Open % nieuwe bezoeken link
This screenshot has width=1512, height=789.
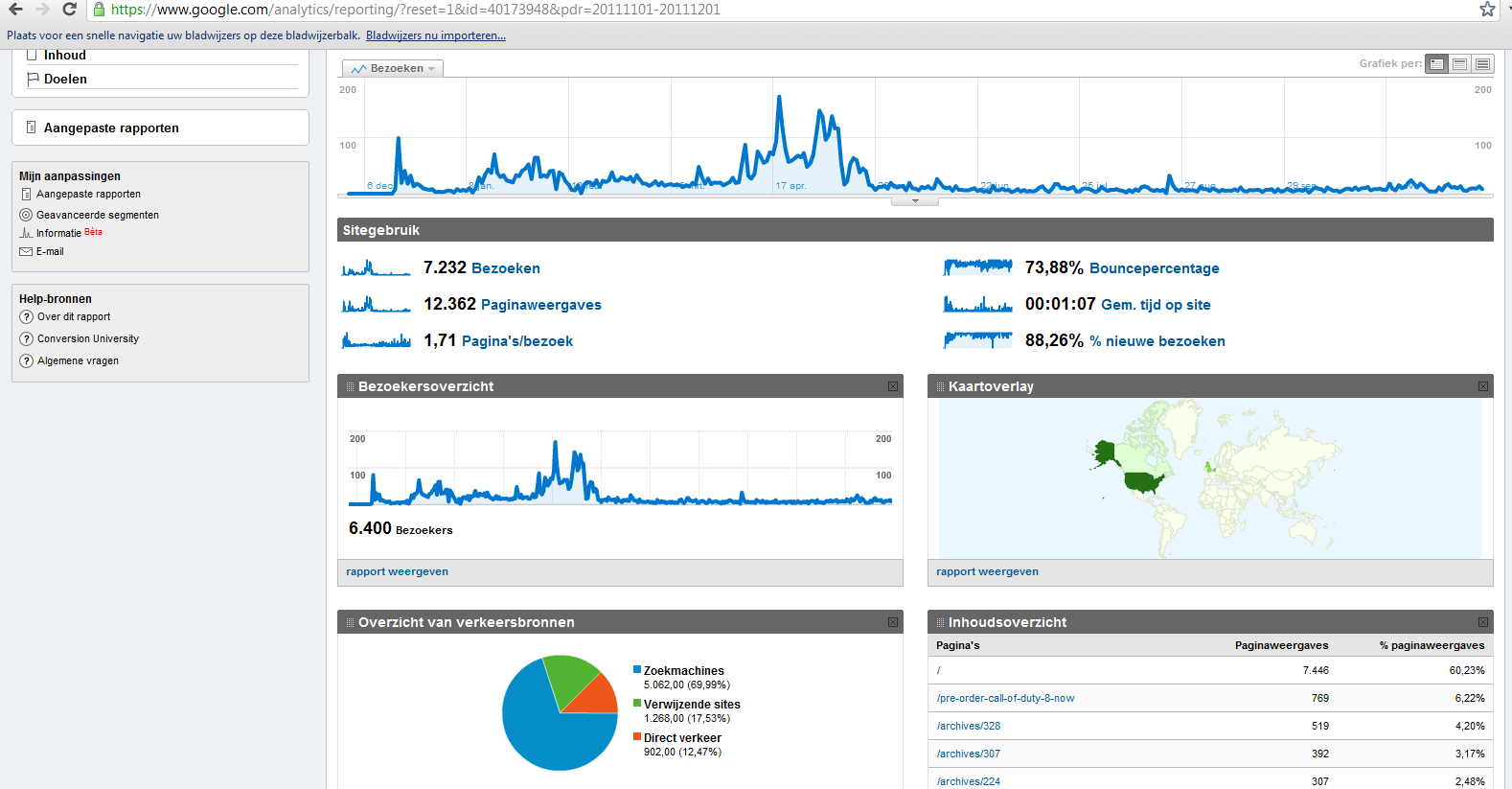(1157, 341)
